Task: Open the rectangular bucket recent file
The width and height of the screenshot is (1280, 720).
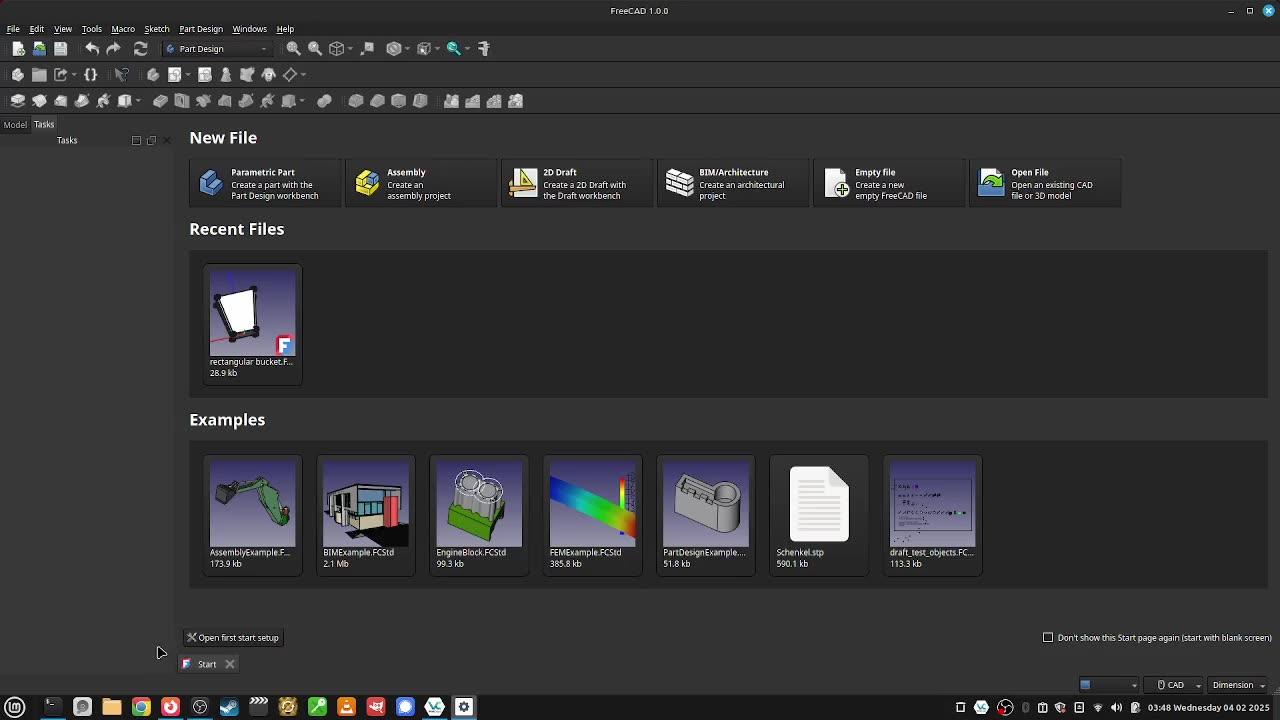Action: click(252, 324)
